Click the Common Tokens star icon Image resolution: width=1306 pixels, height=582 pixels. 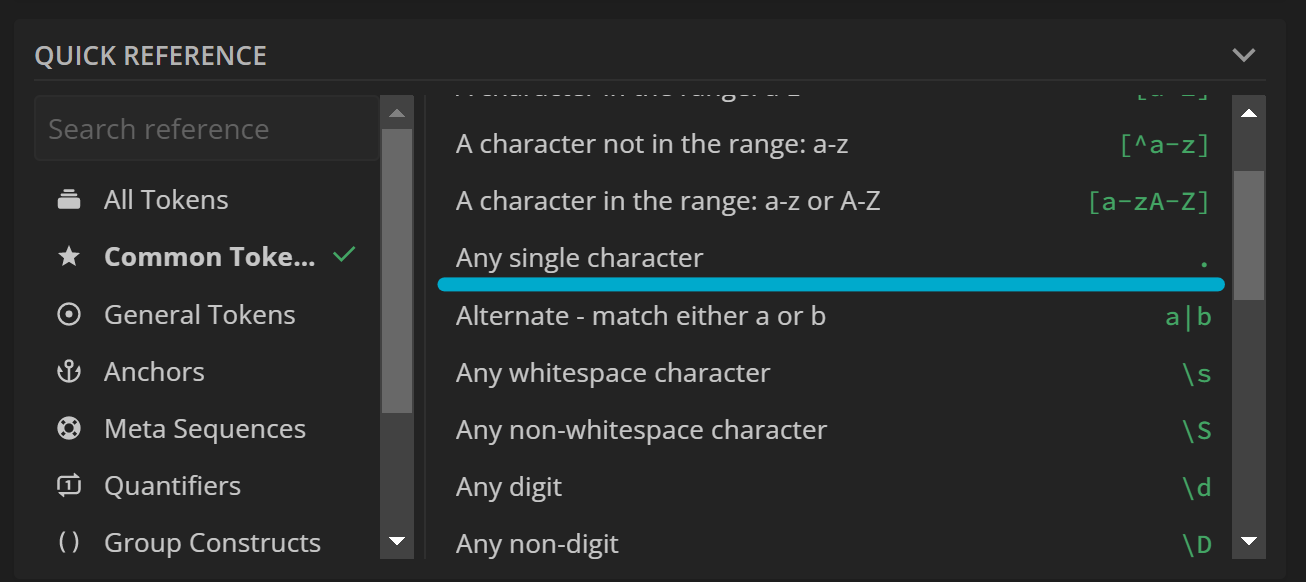pos(69,257)
